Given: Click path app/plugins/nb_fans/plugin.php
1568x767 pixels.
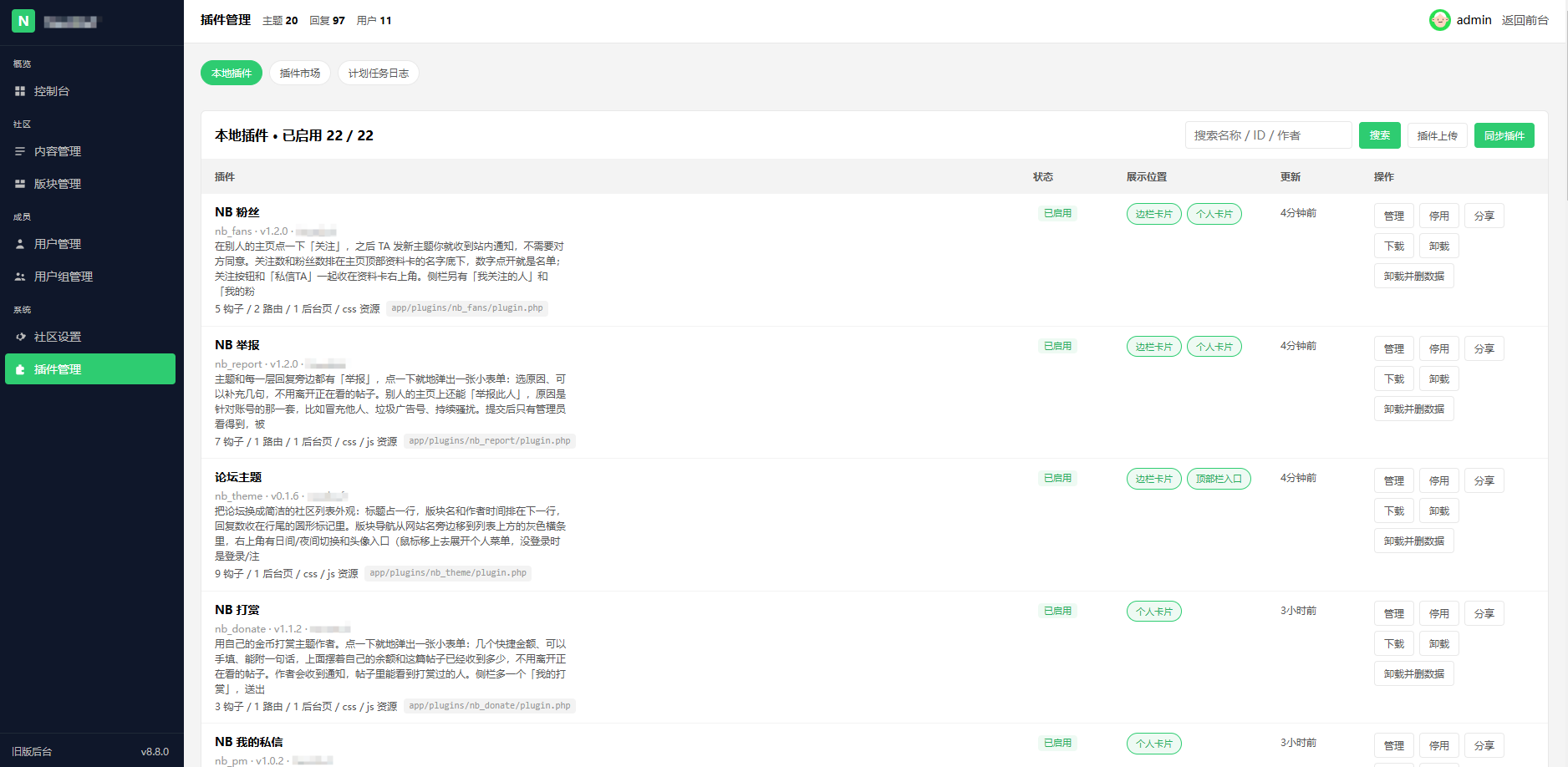Looking at the screenshot, I should (x=467, y=308).
